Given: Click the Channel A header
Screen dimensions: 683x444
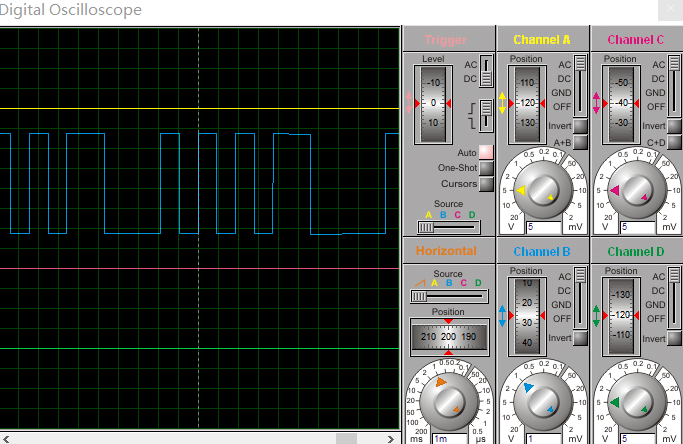Looking at the screenshot, I should coord(542,40).
